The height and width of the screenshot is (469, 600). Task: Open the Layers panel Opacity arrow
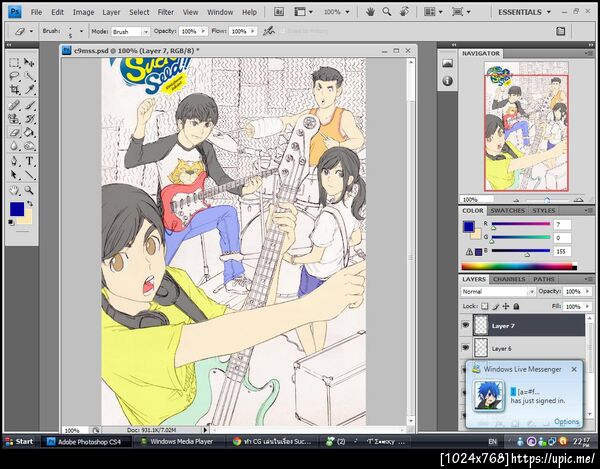588,291
